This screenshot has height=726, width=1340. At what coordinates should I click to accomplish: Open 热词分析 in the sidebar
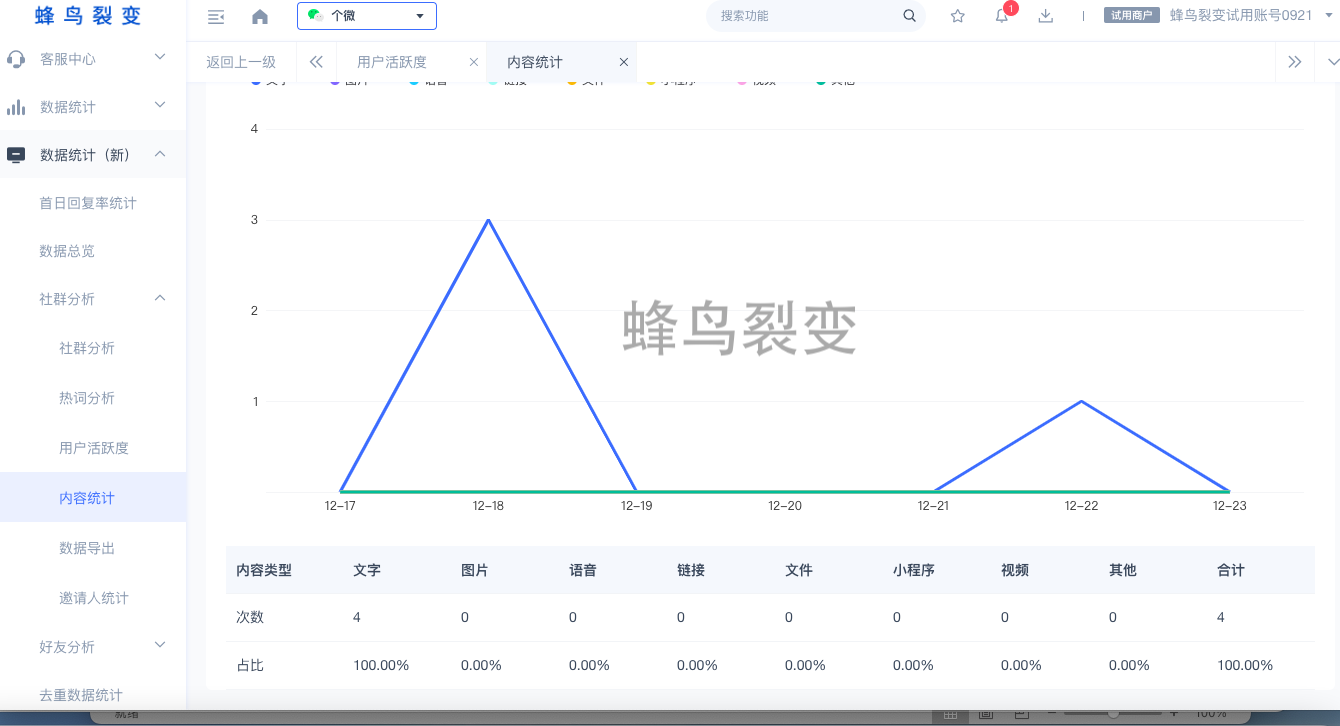click(x=87, y=398)
